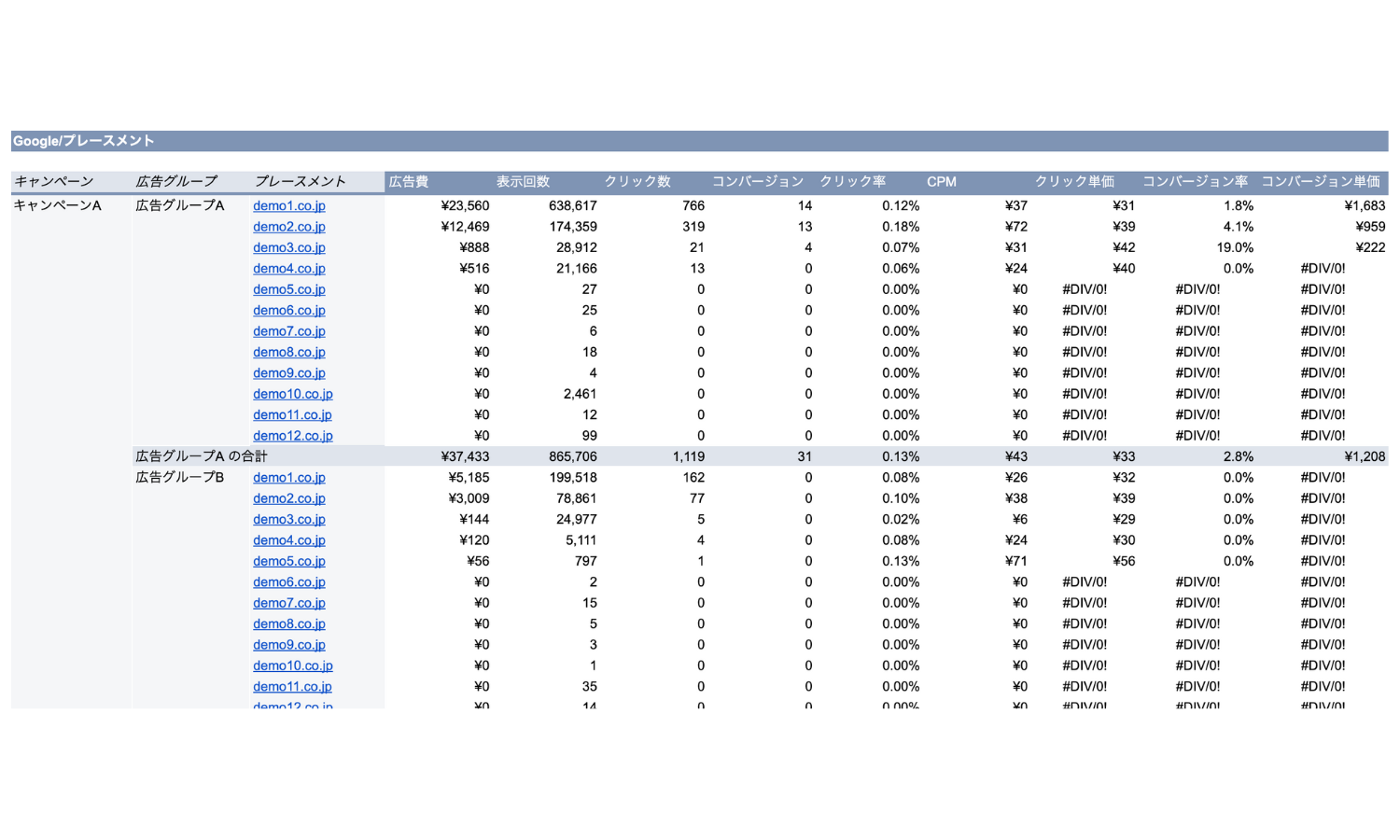Select the ¥37,433 subtotal ad cost cell
Viewport: 1400px width, 840px height.
point(465,456)
